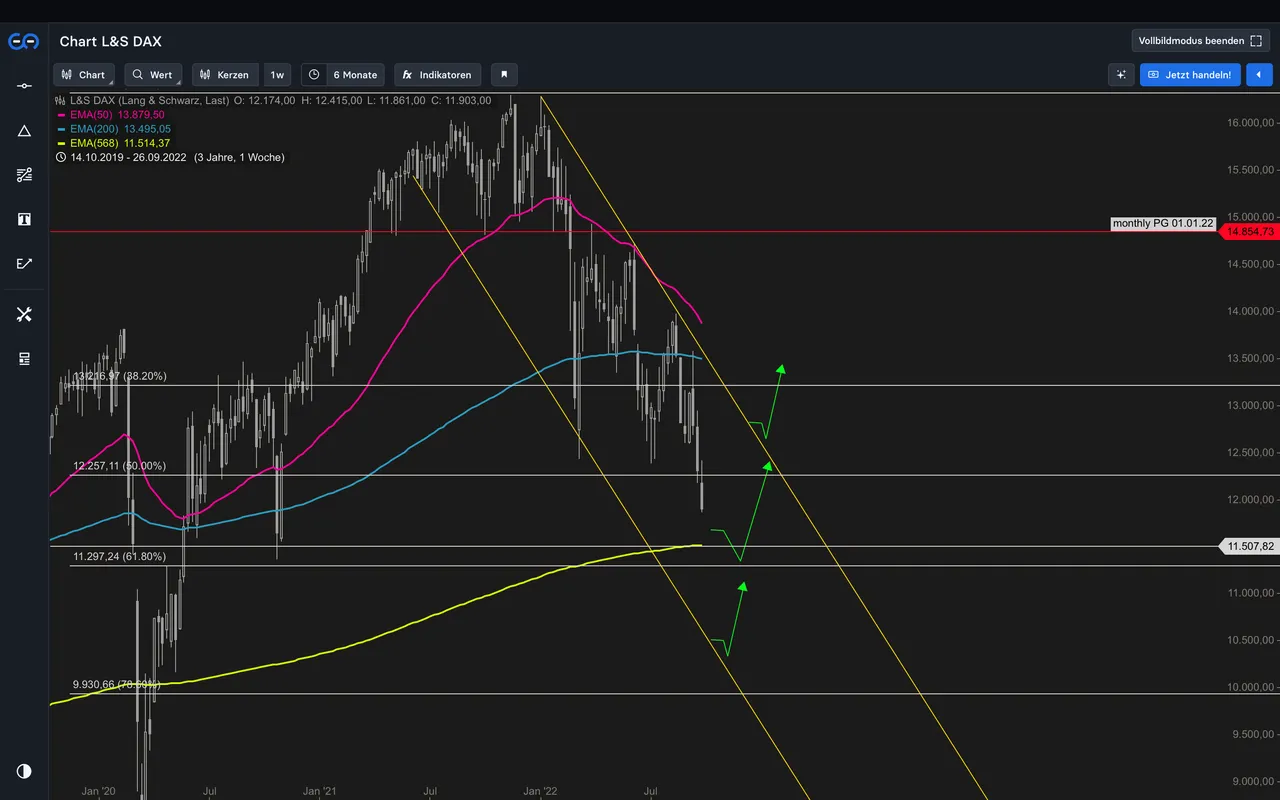This screenshot has height=800, width=1280.
Task: Open the Fibonacci/retracement lines tool
Action: 24,175
